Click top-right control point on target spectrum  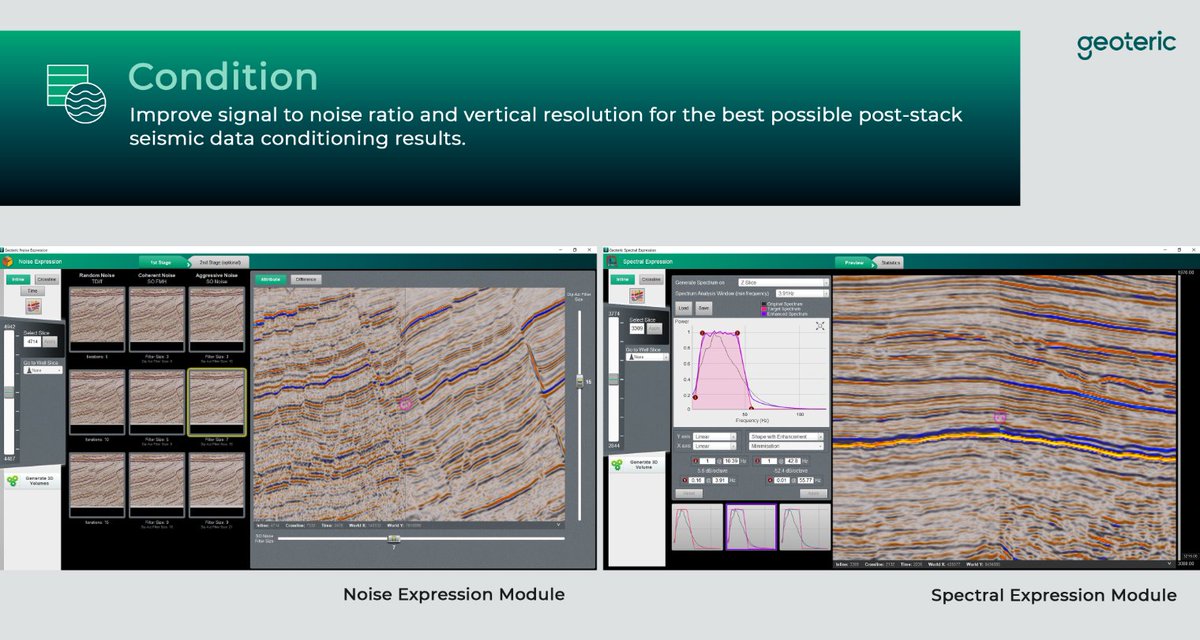pos(737,333)
